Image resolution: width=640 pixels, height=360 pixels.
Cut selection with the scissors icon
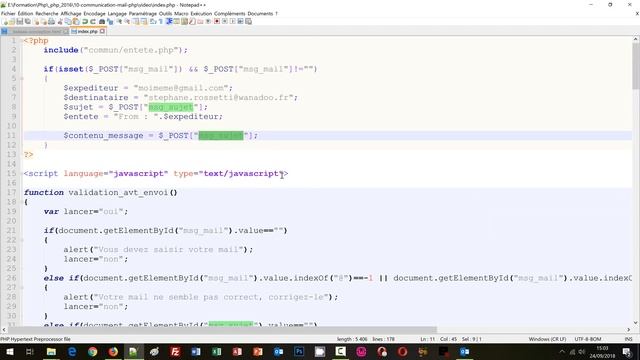(x=60, y=21)
